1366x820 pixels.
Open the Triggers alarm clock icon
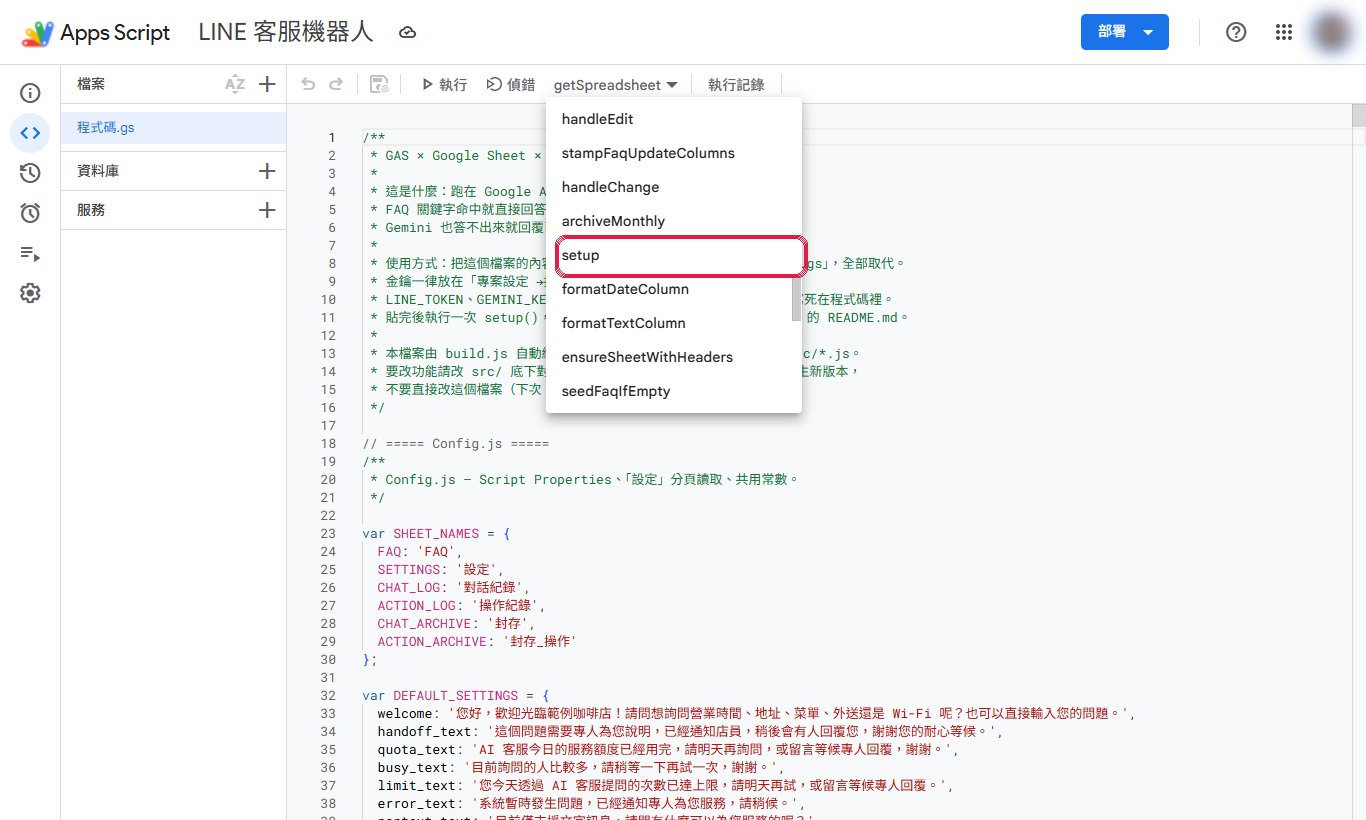[x=30, y=213]
